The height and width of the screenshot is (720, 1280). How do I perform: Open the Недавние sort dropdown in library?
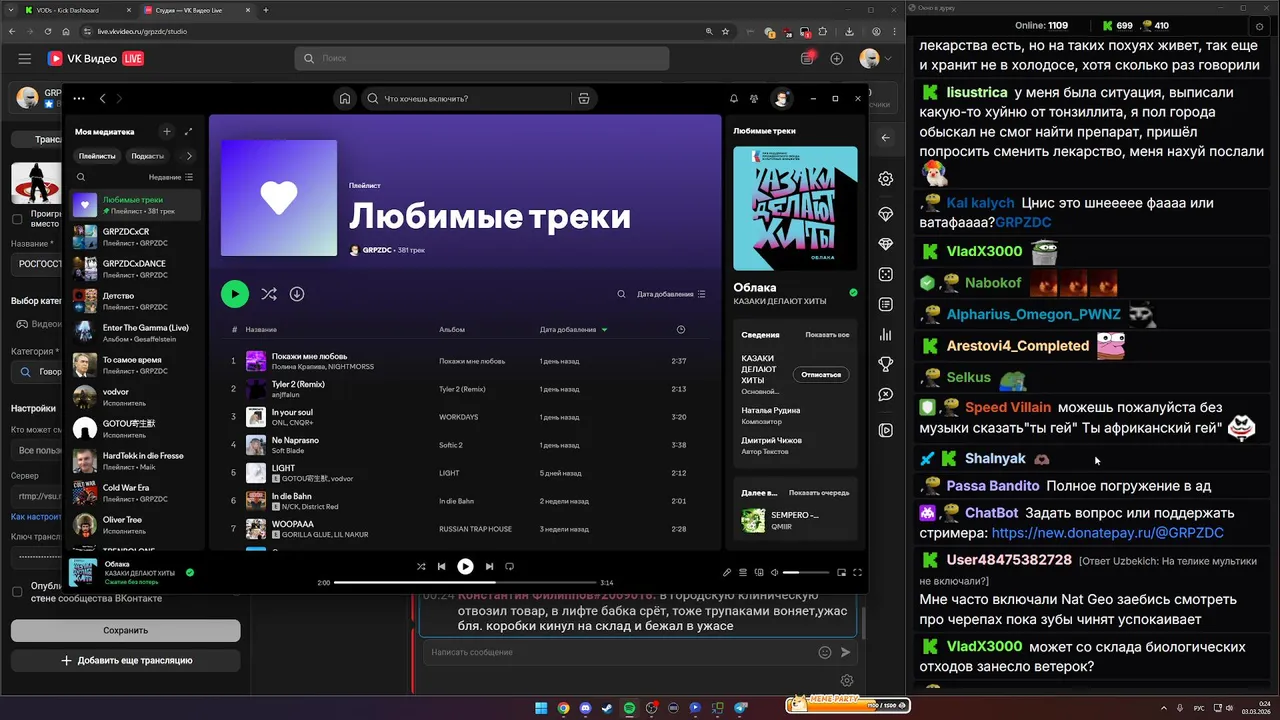point(171,177)
